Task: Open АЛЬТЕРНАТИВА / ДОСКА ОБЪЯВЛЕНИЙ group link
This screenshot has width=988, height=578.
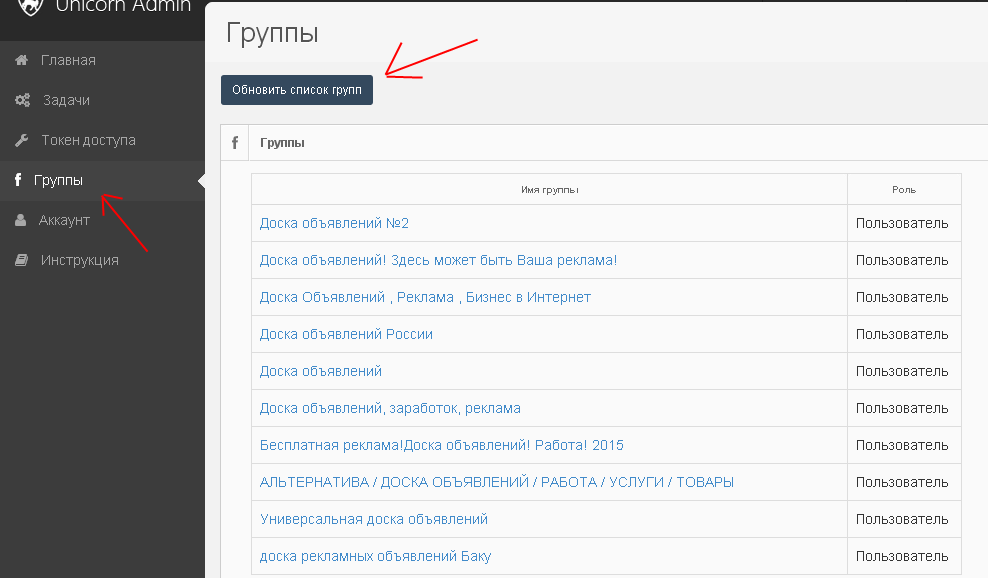Action: pyautogui.click(x=496, y=482)
